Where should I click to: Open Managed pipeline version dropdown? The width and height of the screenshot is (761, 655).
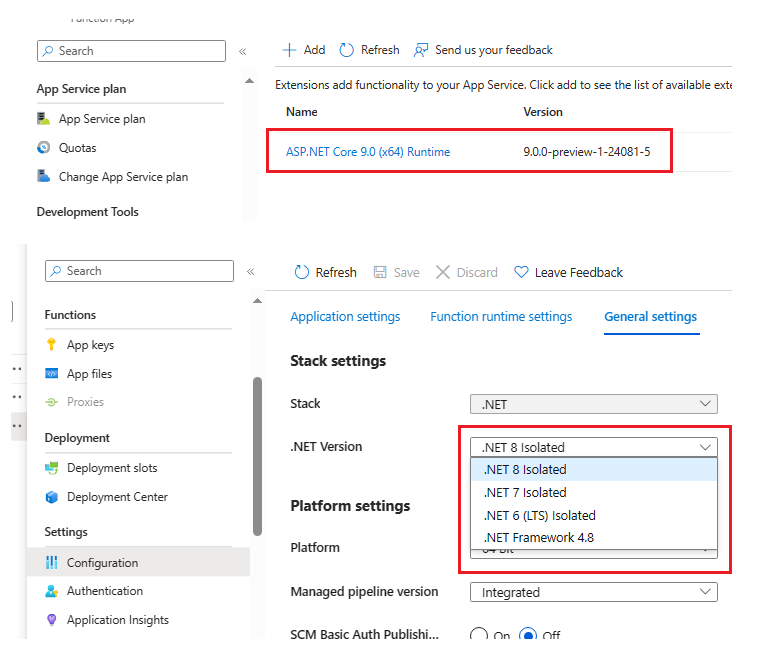tap(594, 592)
